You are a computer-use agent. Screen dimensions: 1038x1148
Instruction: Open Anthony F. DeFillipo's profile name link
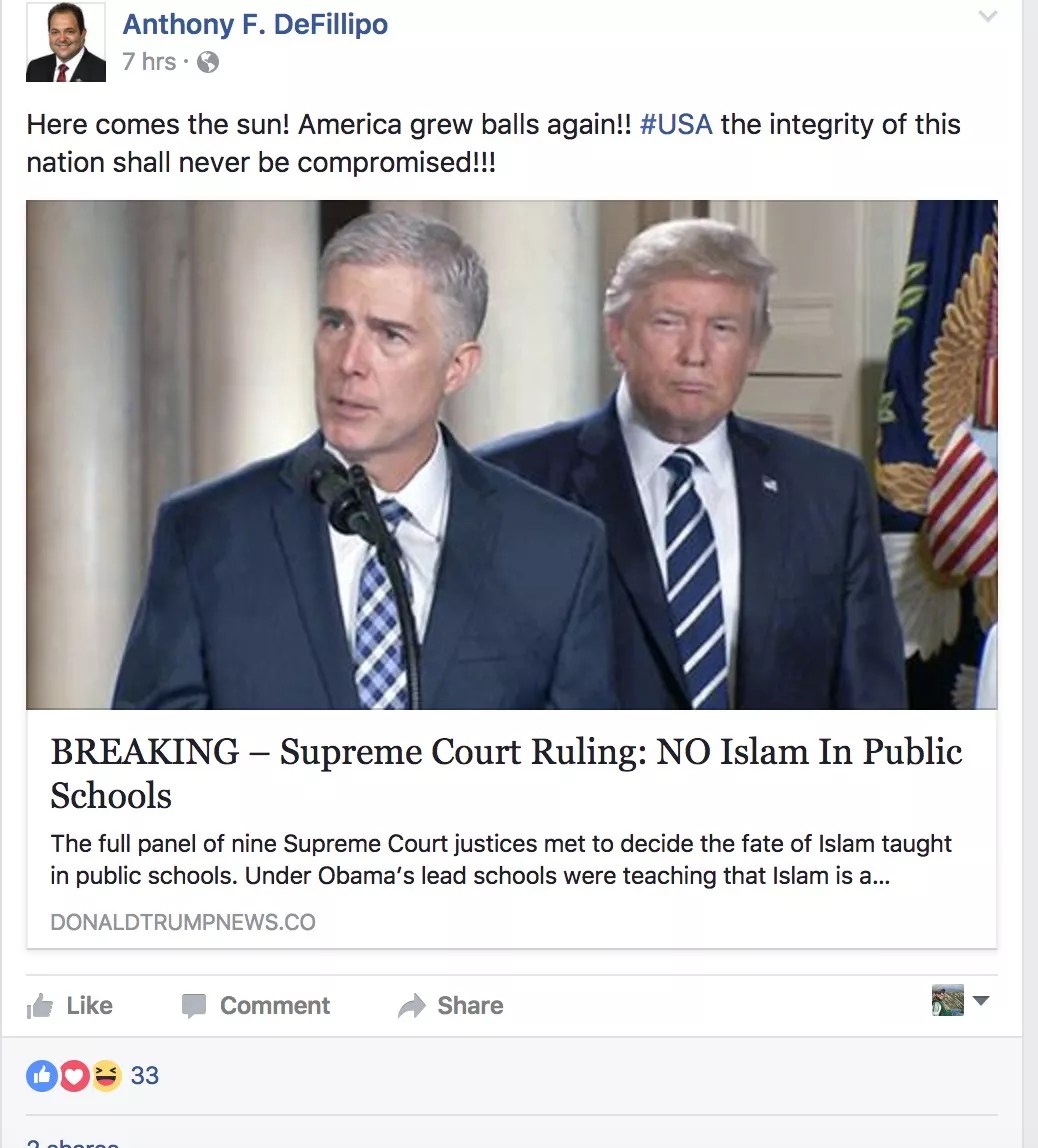pyautogui.click(x=255, y=24)
